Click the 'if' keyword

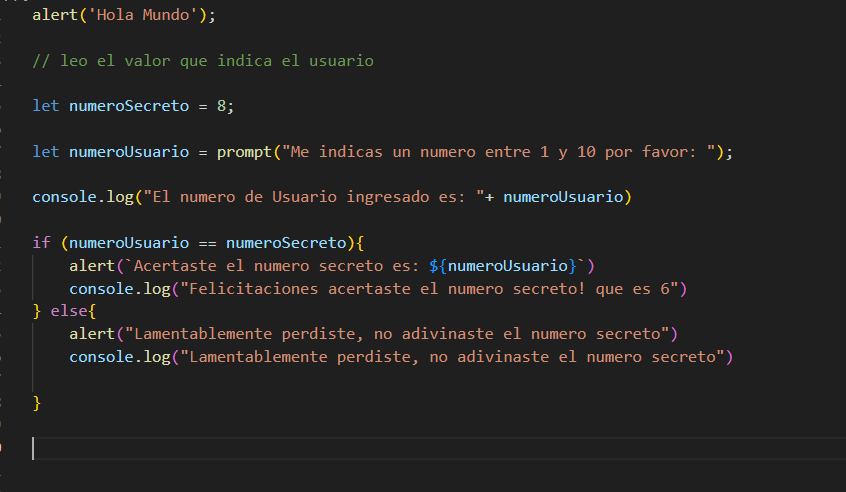42,242
